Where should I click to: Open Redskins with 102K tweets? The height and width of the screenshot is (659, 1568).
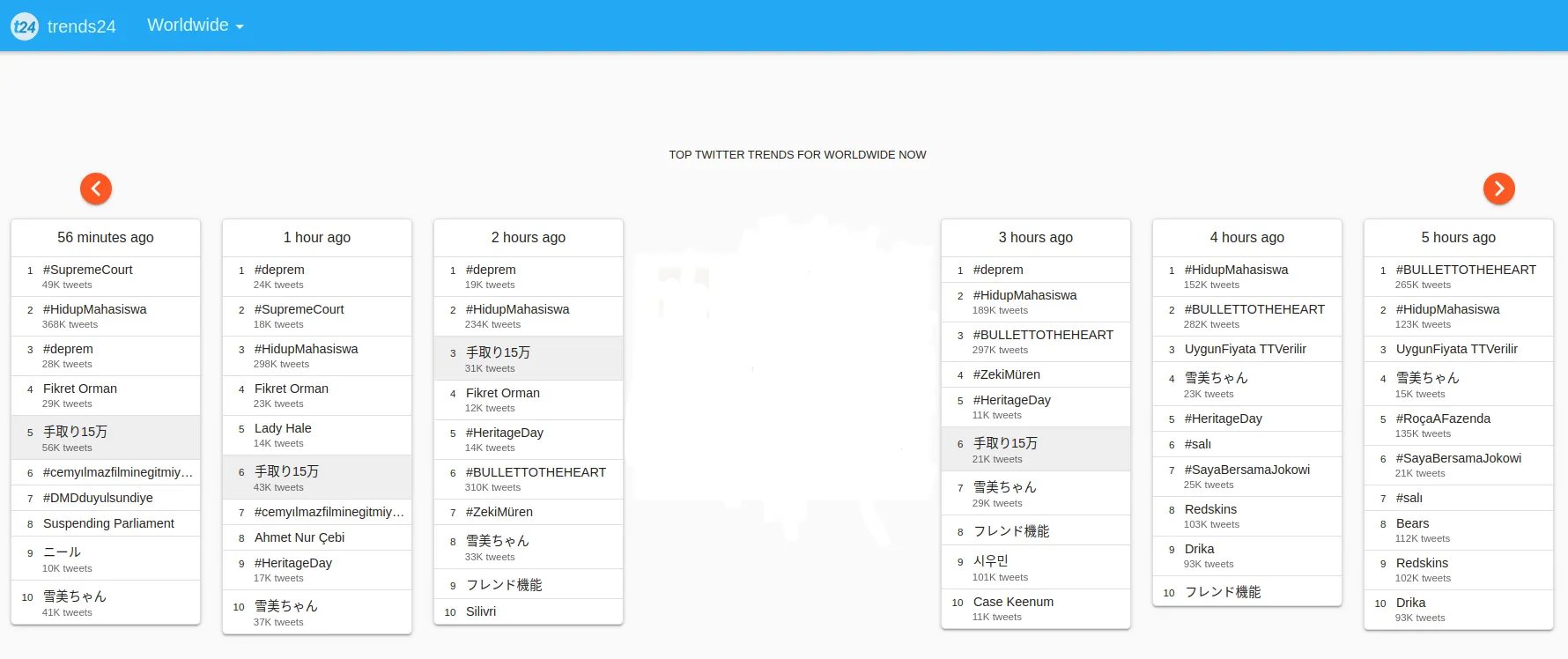point(1422,563)
